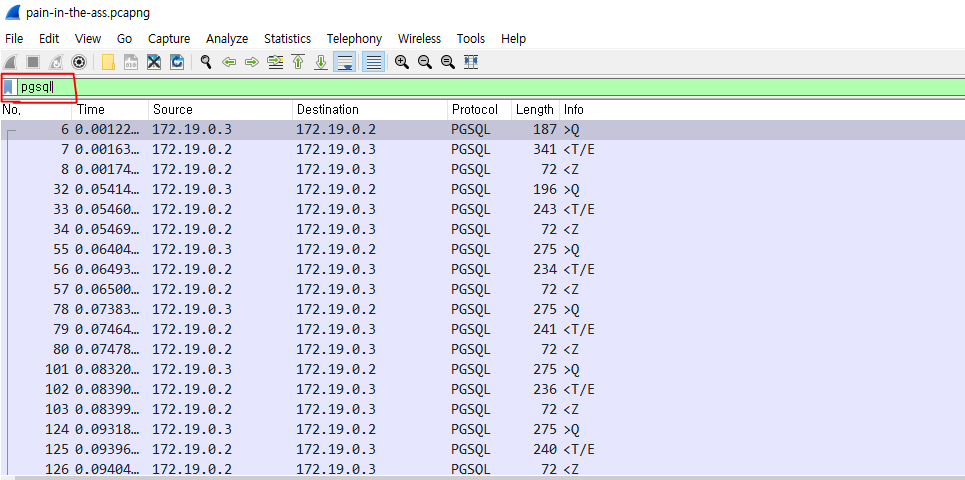The image size is (965, 480).
Task: Zoom out the main window text
Action: (425, 62)
